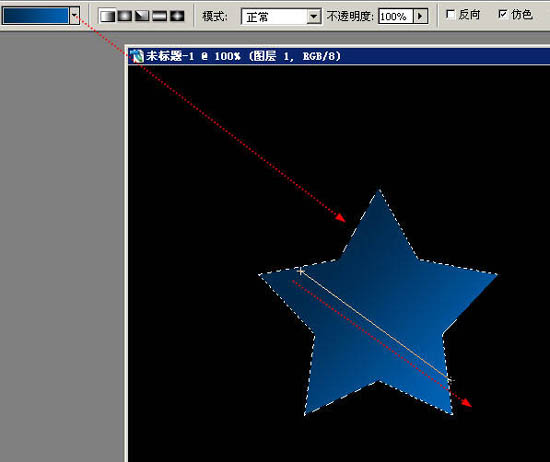This screenshot has width=550, height=462.
Task: Open the 不透明度 opacity slider arrow
Action: point(420,16)
